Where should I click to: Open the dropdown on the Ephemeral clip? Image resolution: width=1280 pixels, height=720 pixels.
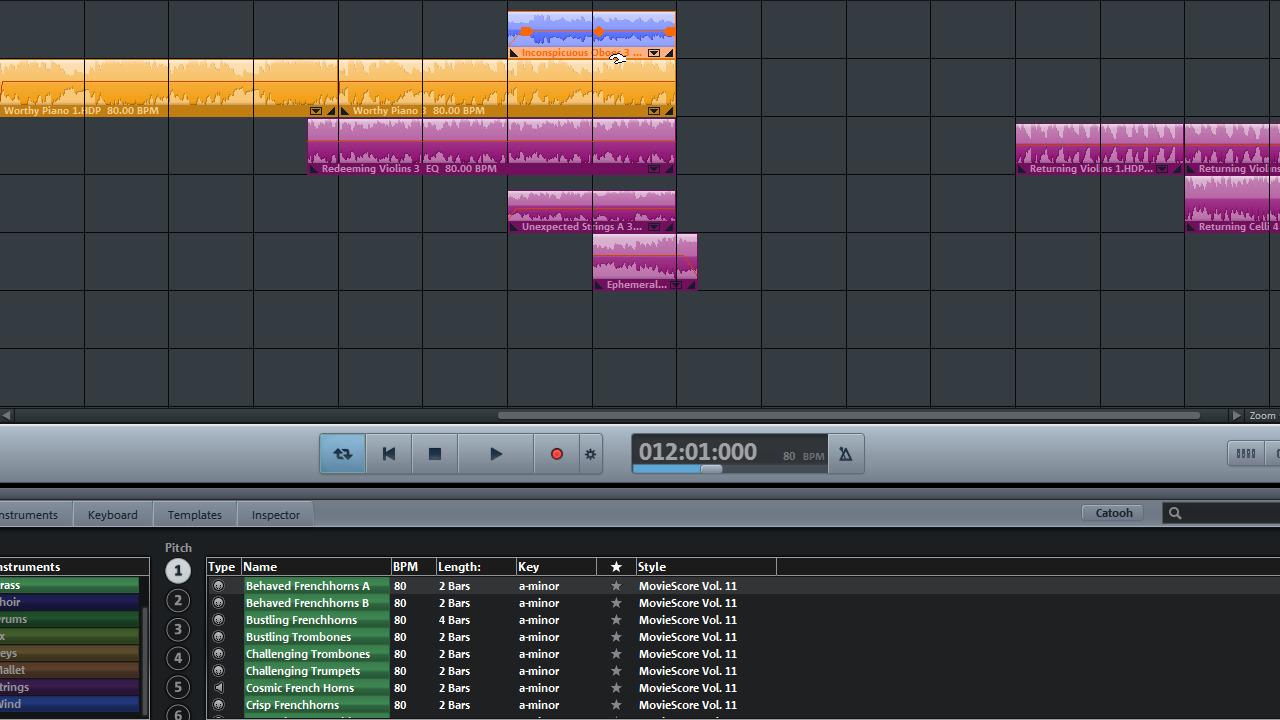pyautogui.click(x=677, y=284)
